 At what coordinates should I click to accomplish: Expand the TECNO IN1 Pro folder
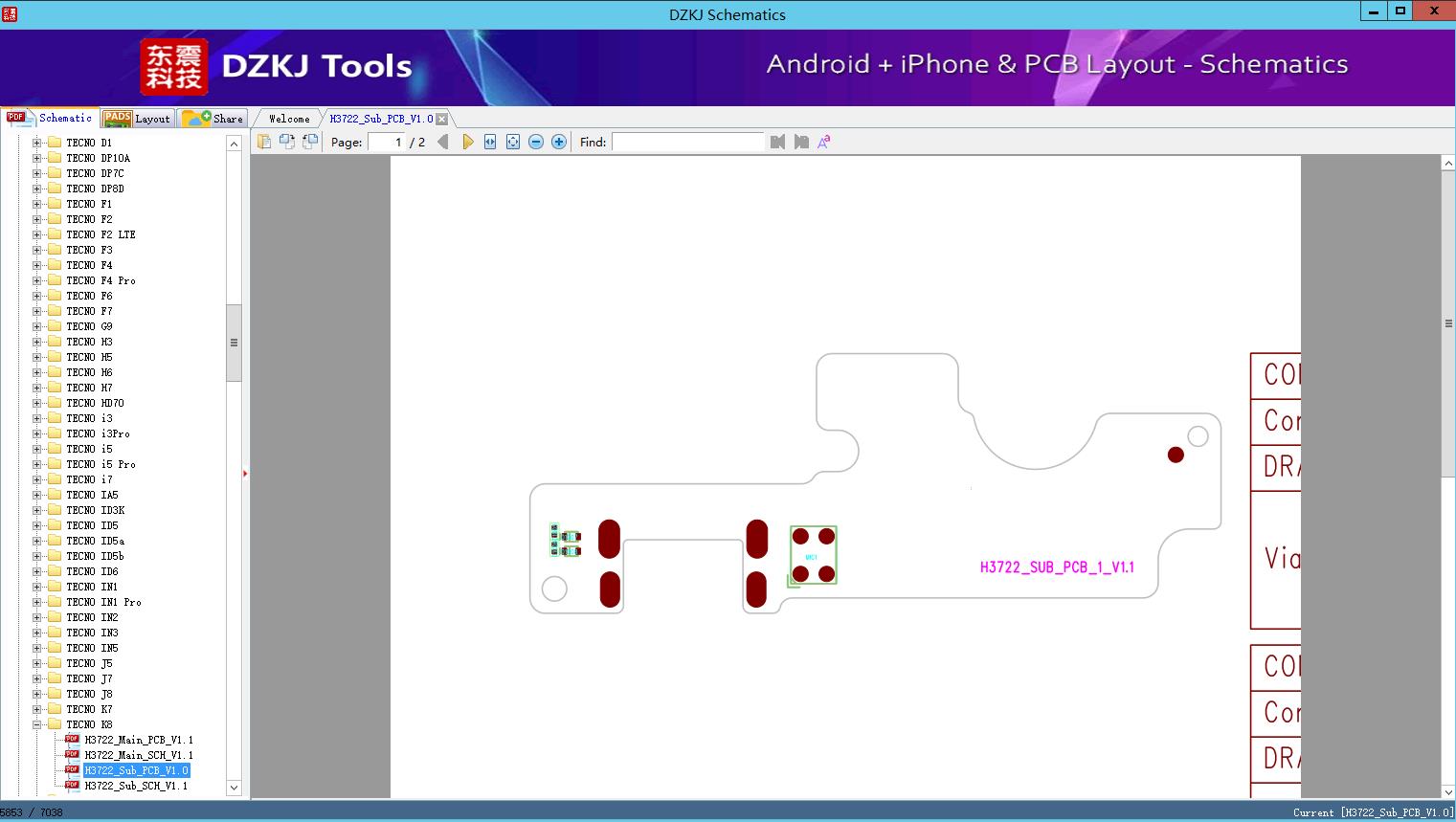pos(37,602)
